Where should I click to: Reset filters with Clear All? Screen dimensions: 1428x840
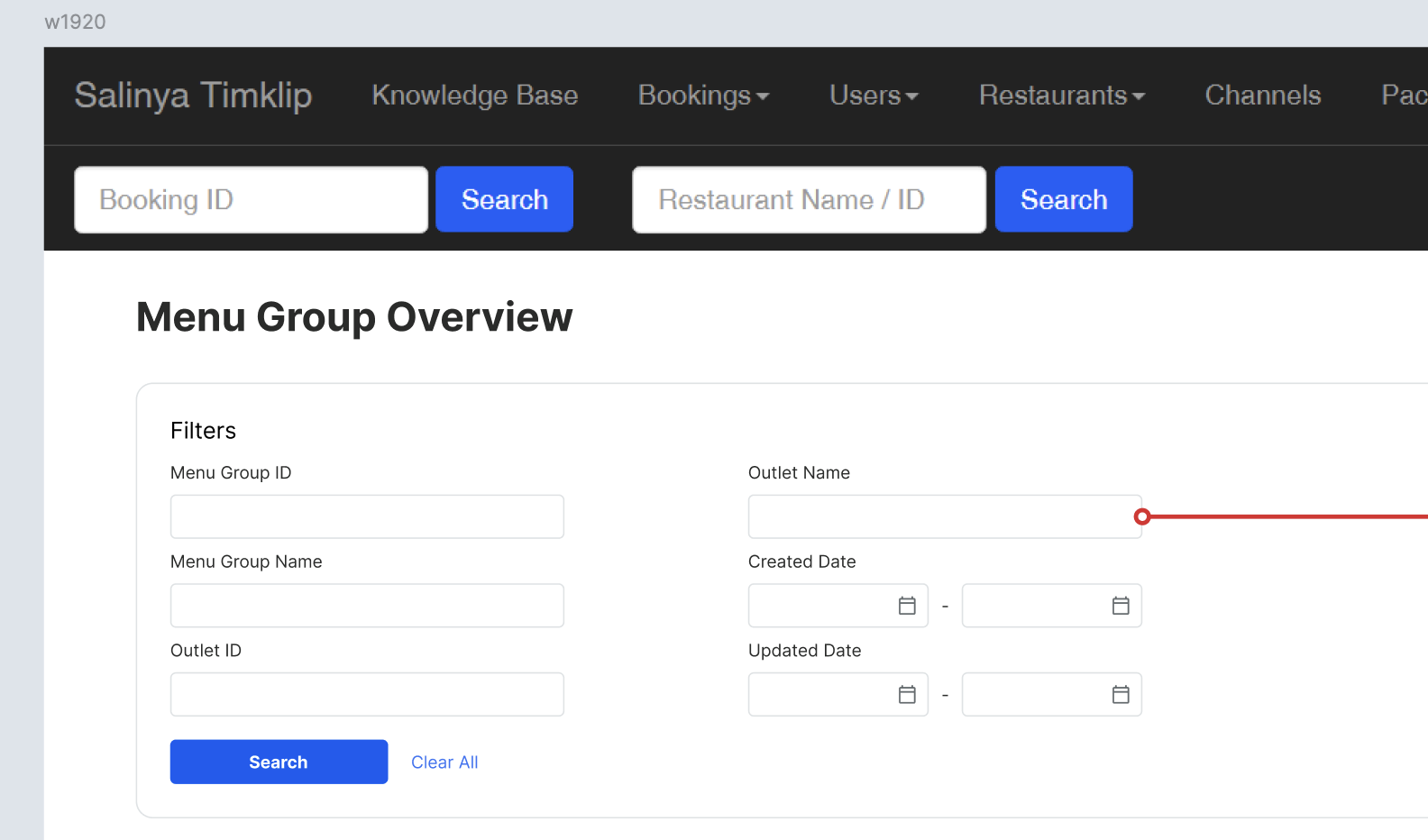(x=444, y=762)
